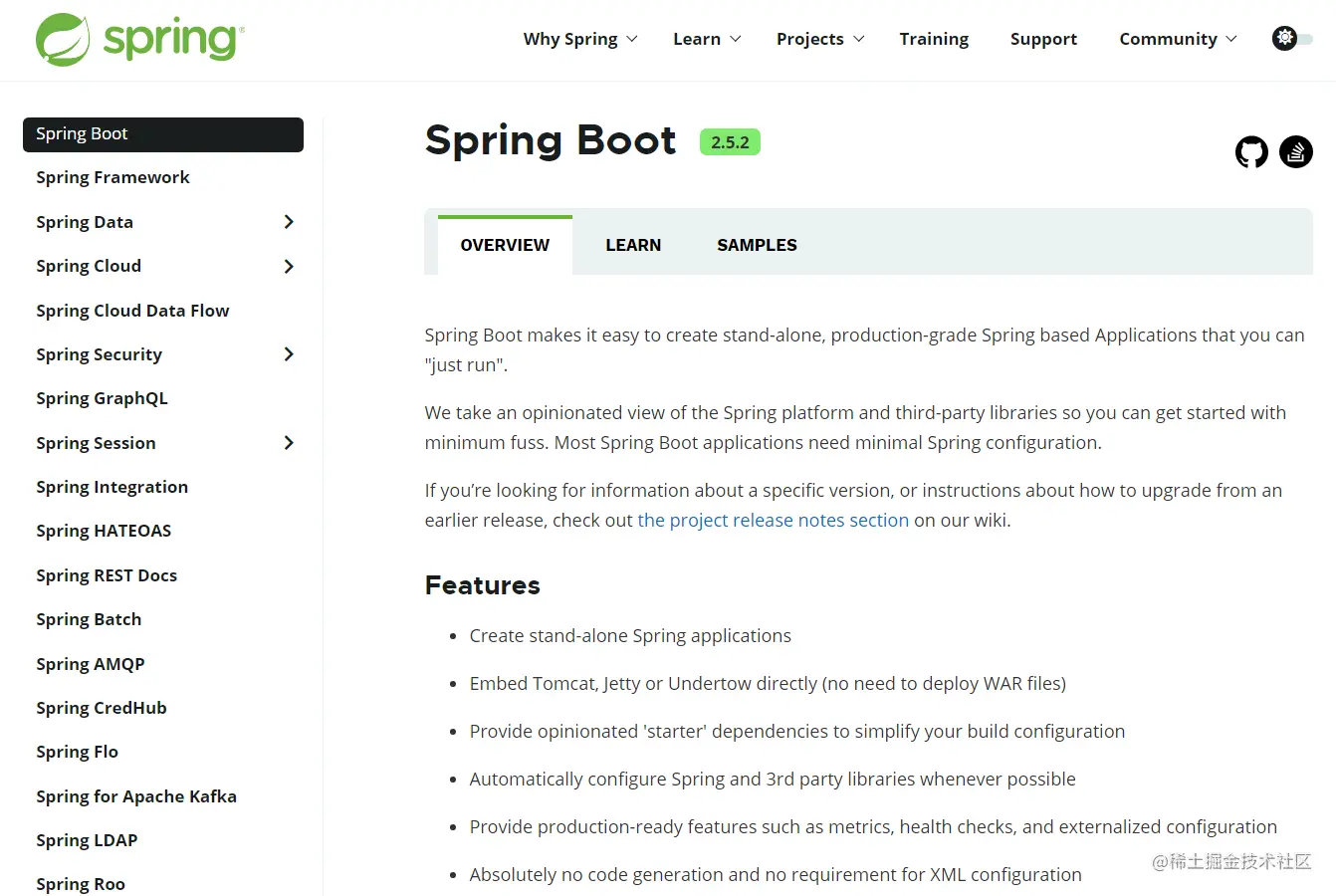Open the Support menu item
Screen dimensions: 1336x896
click(1043, 39)
